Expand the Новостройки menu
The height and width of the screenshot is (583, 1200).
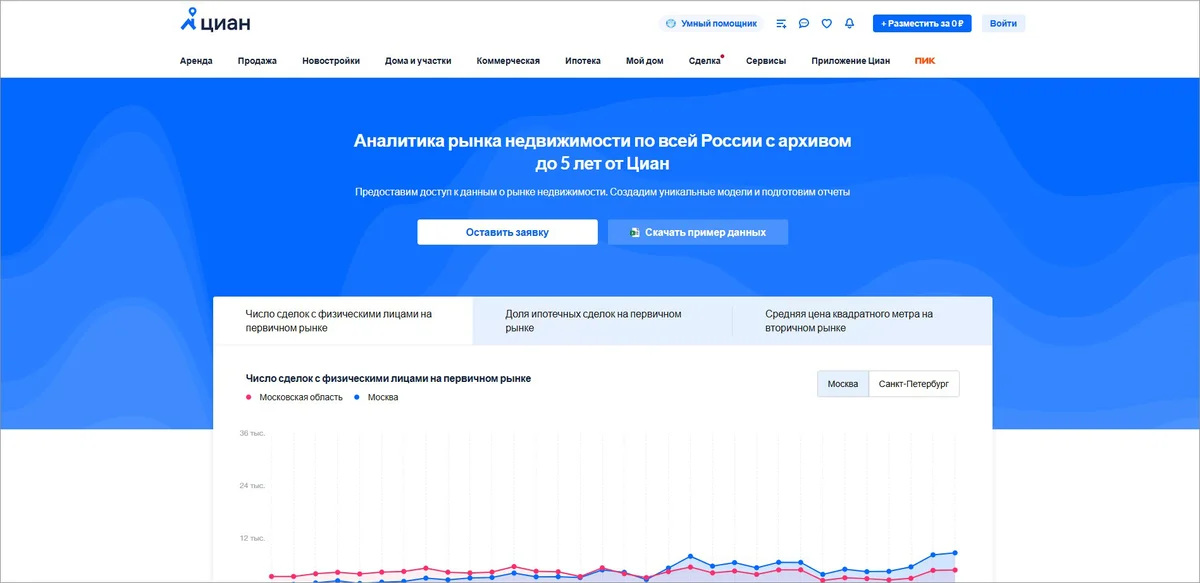(x=331, y=61)
